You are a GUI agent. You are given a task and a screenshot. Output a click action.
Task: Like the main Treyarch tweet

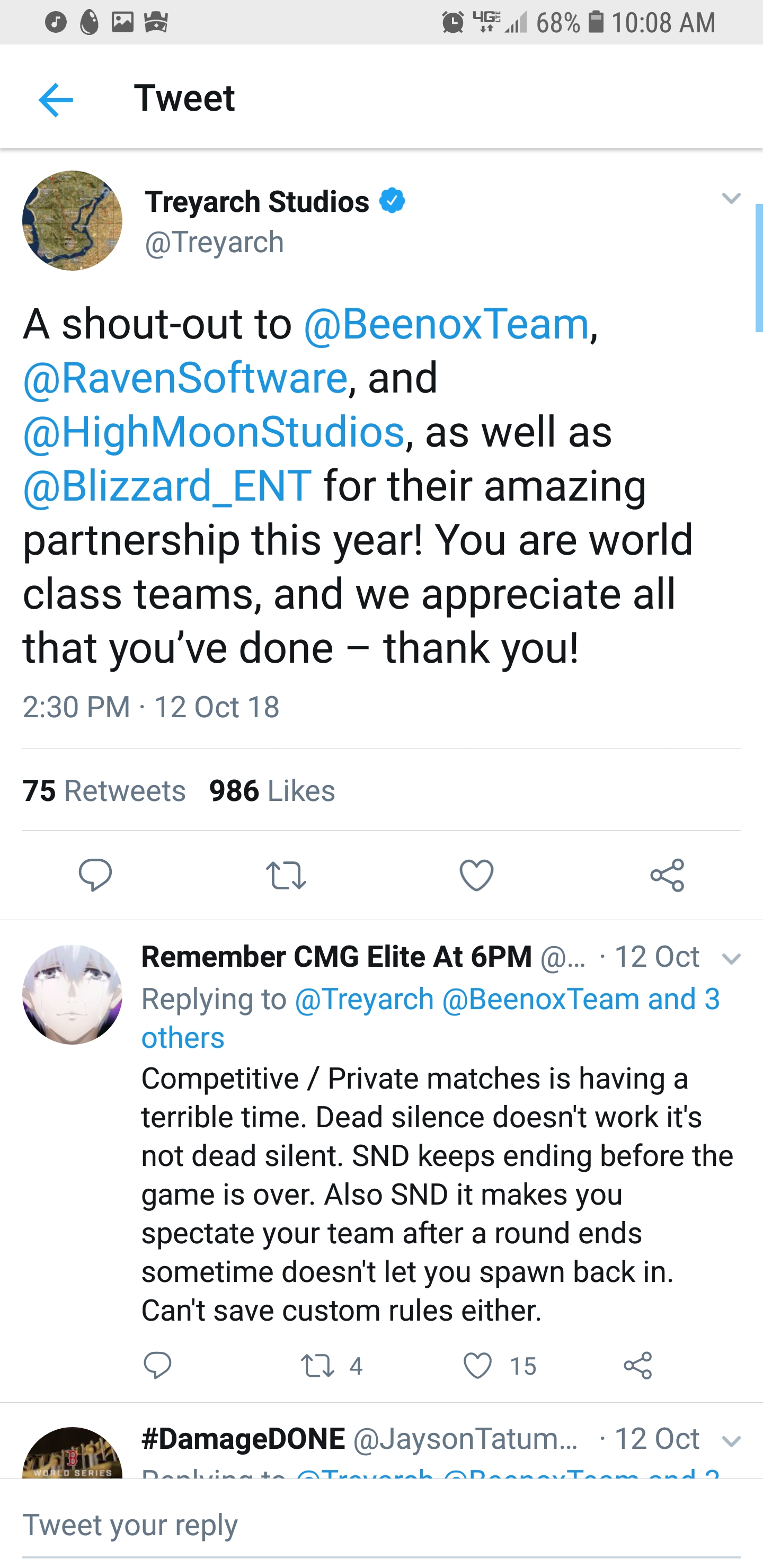[476, 875]
